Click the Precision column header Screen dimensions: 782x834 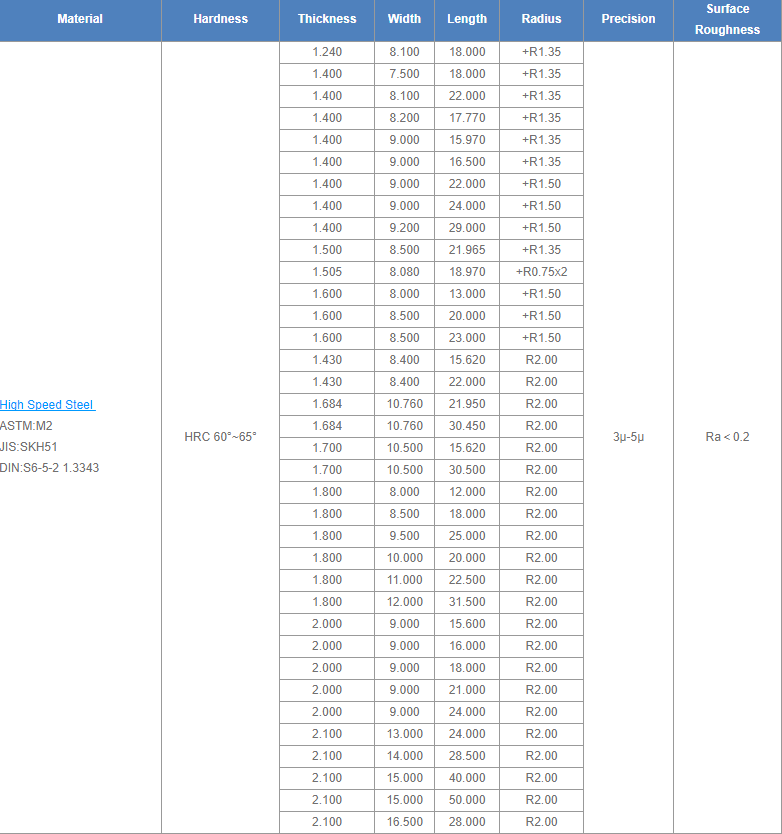(x=628, y=19)
